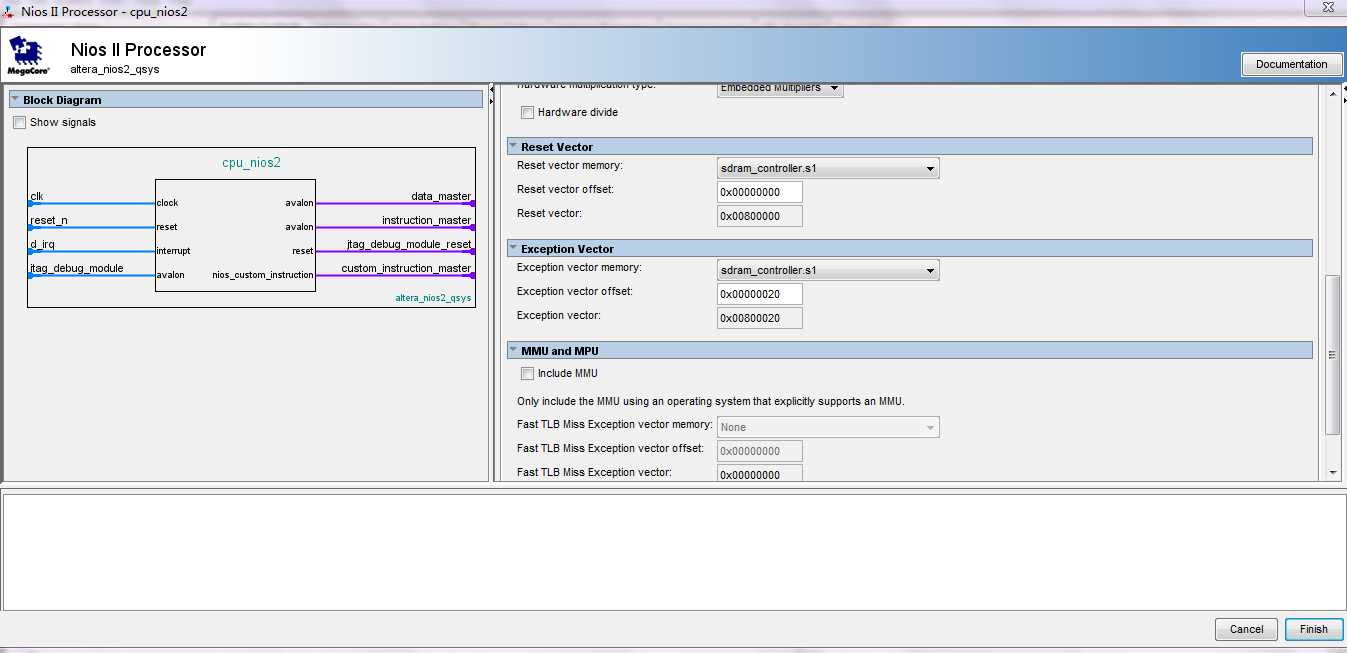
Task: Collapse the Reset Vector section
Action: (513, 147)
